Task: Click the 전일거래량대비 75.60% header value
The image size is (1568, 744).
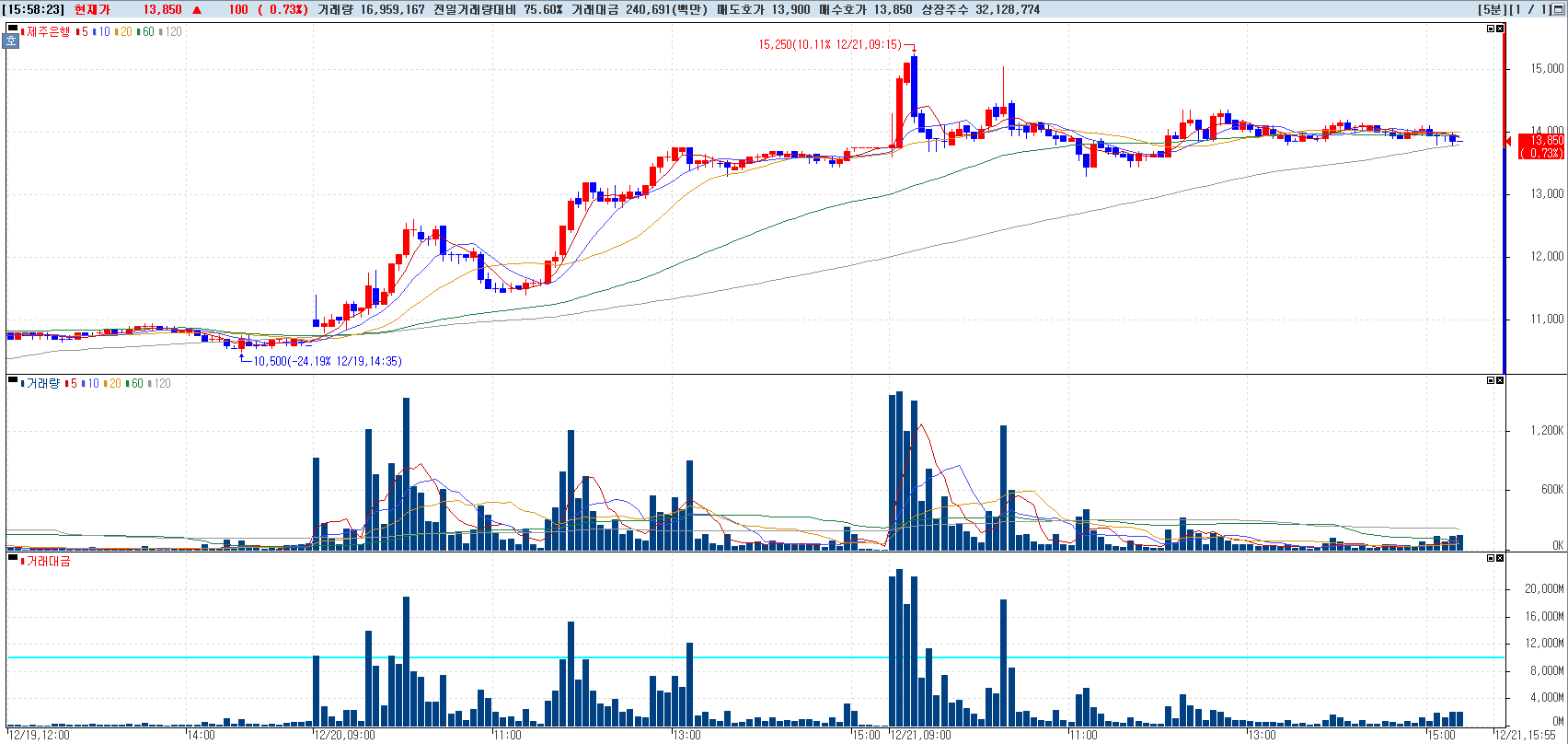Action: tap(498, 9)
